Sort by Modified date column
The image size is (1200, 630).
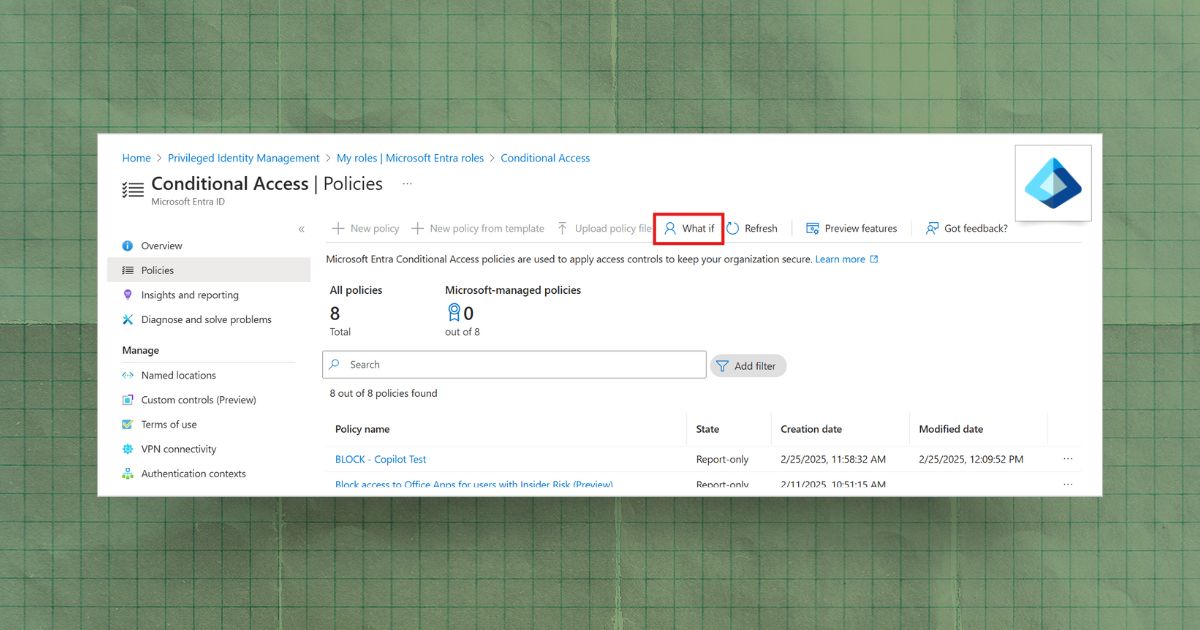951,429
